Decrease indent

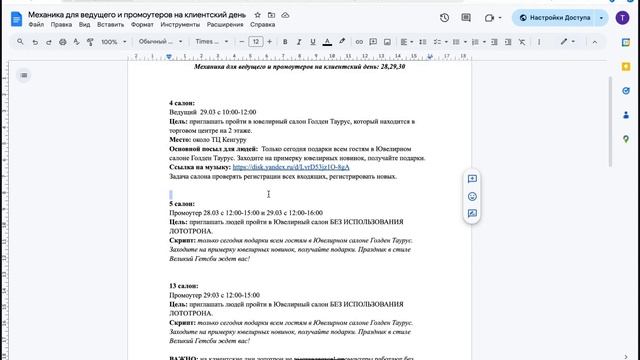494,42
